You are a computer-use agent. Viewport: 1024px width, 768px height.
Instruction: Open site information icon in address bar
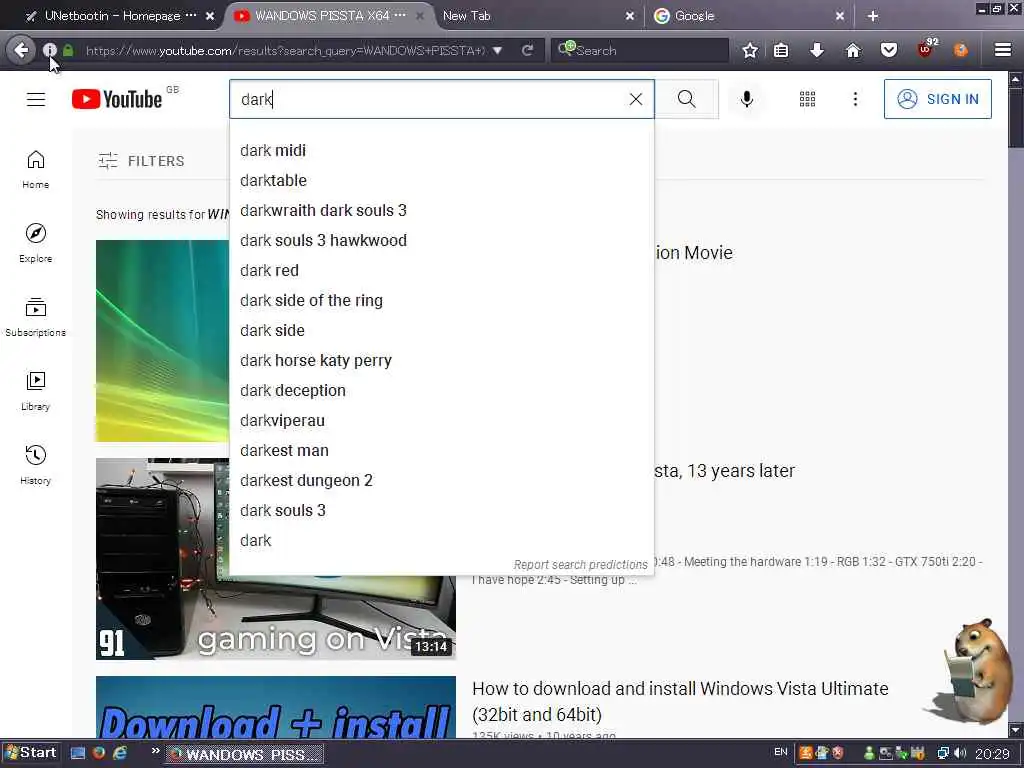pyautogui.click(x=50, y=50)
